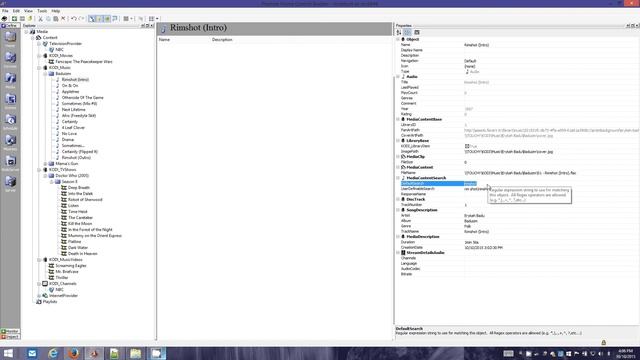
Task: Switch to the Monitor tab at bottom-left
Action: click(10, 331)
